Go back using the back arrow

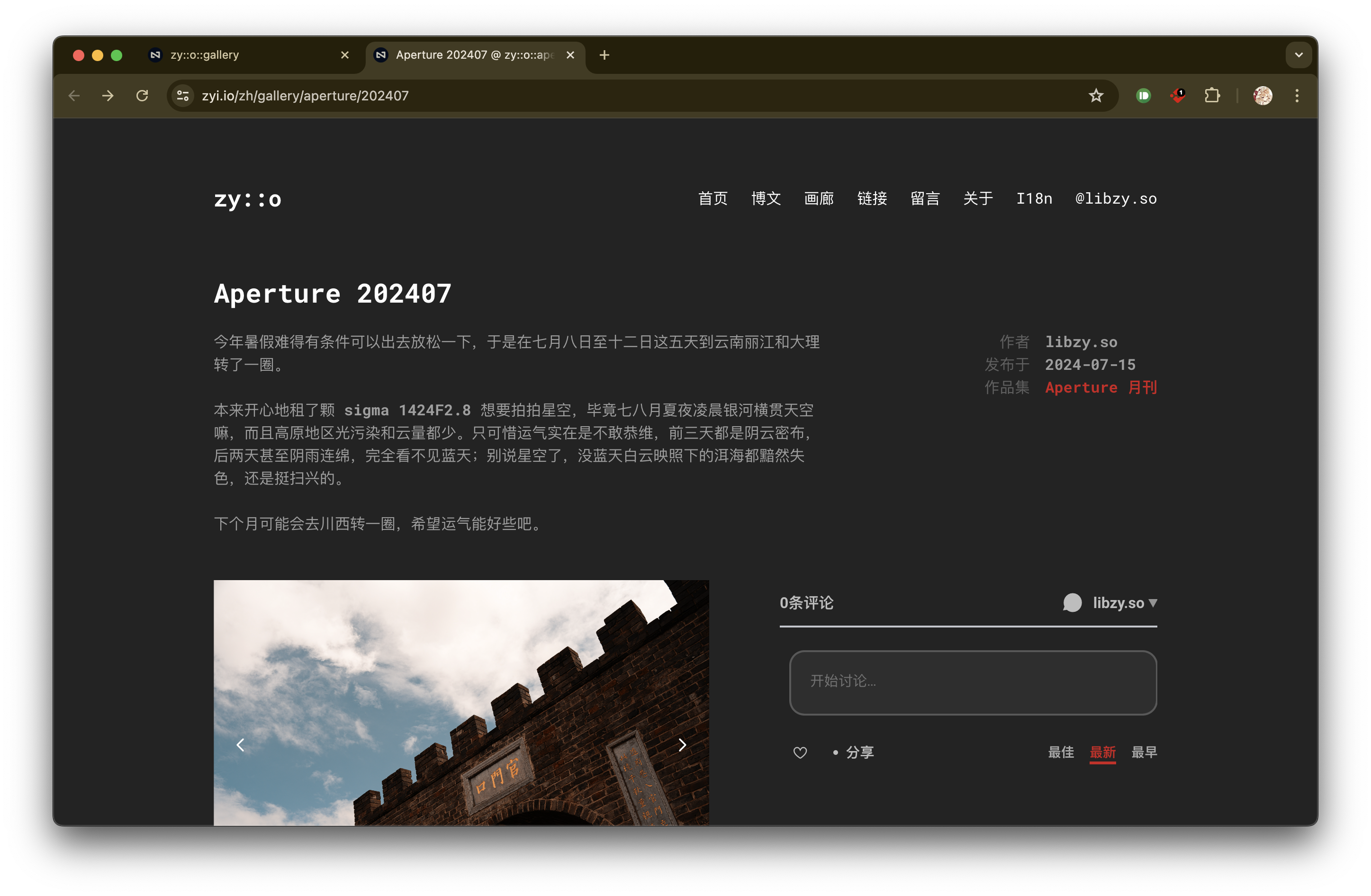click(x=74, y=96)
